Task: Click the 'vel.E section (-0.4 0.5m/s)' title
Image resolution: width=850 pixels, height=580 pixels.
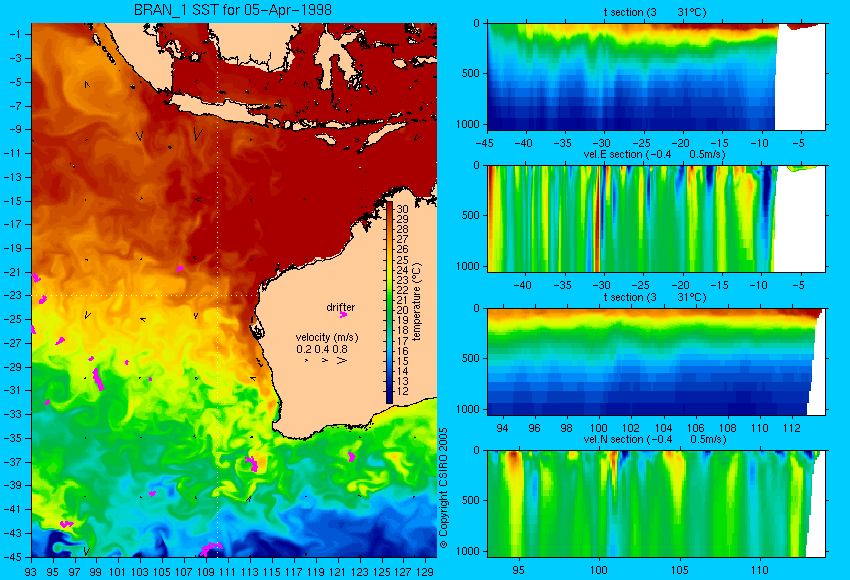Action: [654, 154]
